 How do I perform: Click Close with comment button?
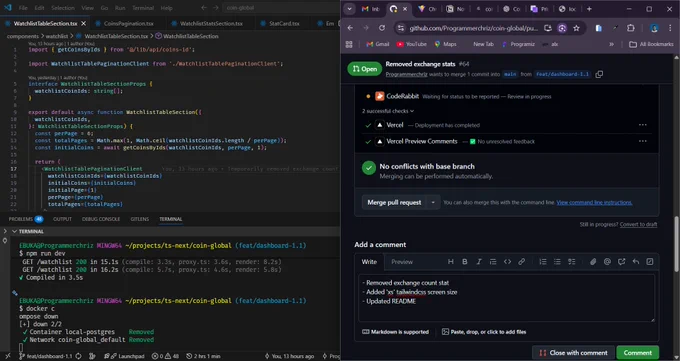[573, 353]
